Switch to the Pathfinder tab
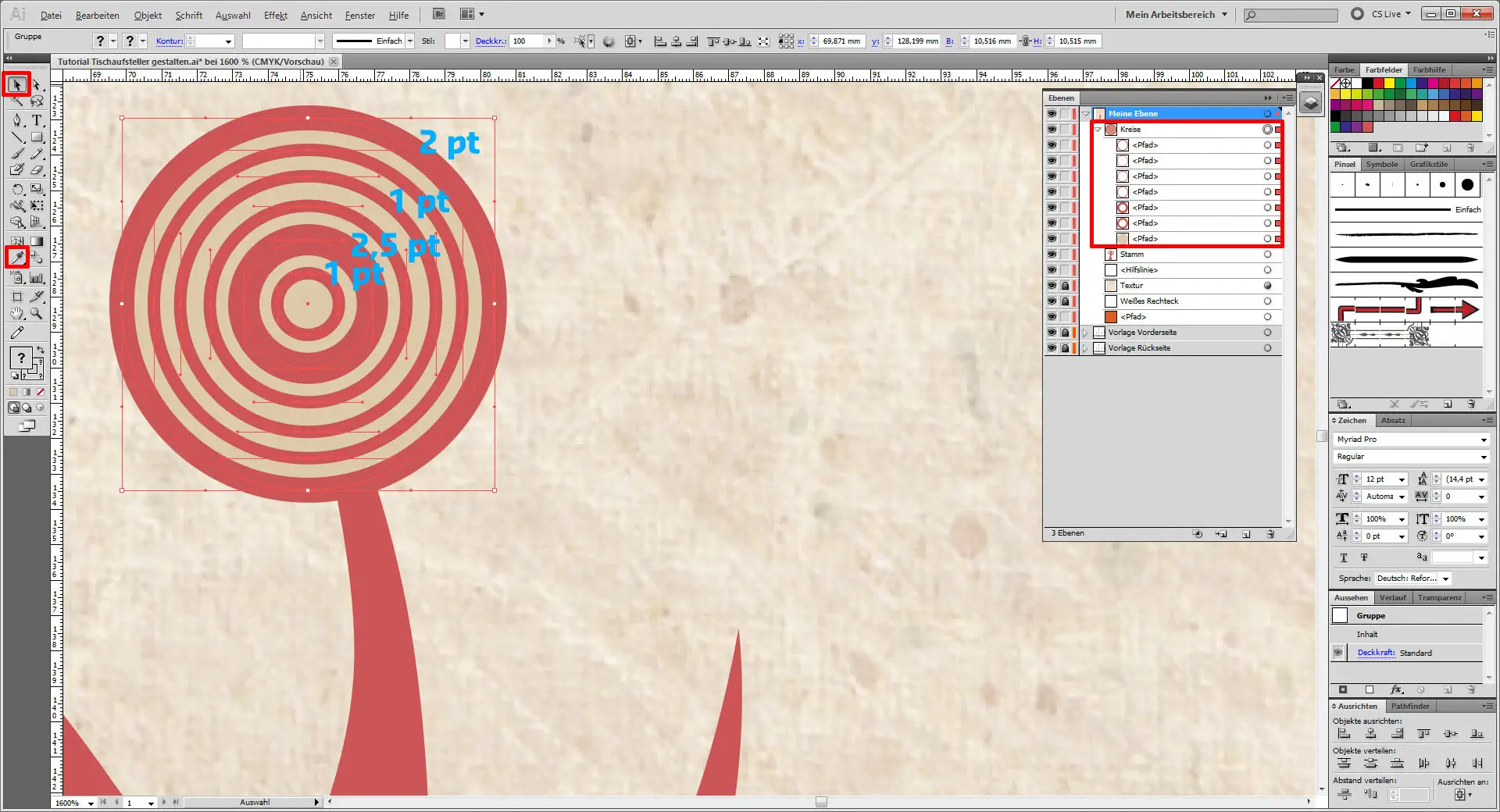This screenshot has height=812, width=1500. pyautogui.click(x=1410, y=706)
